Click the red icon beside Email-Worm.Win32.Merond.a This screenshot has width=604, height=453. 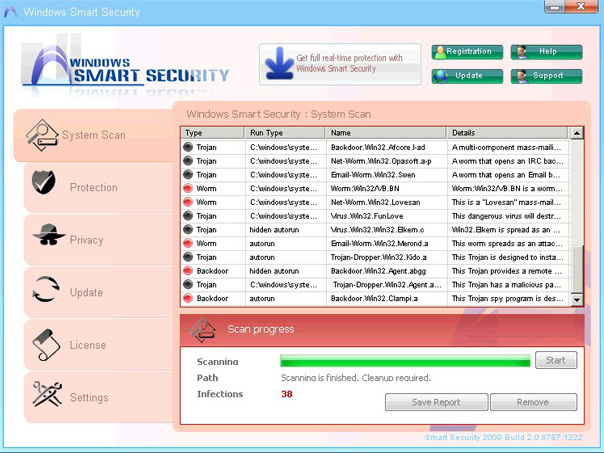[x=188, y=243]
